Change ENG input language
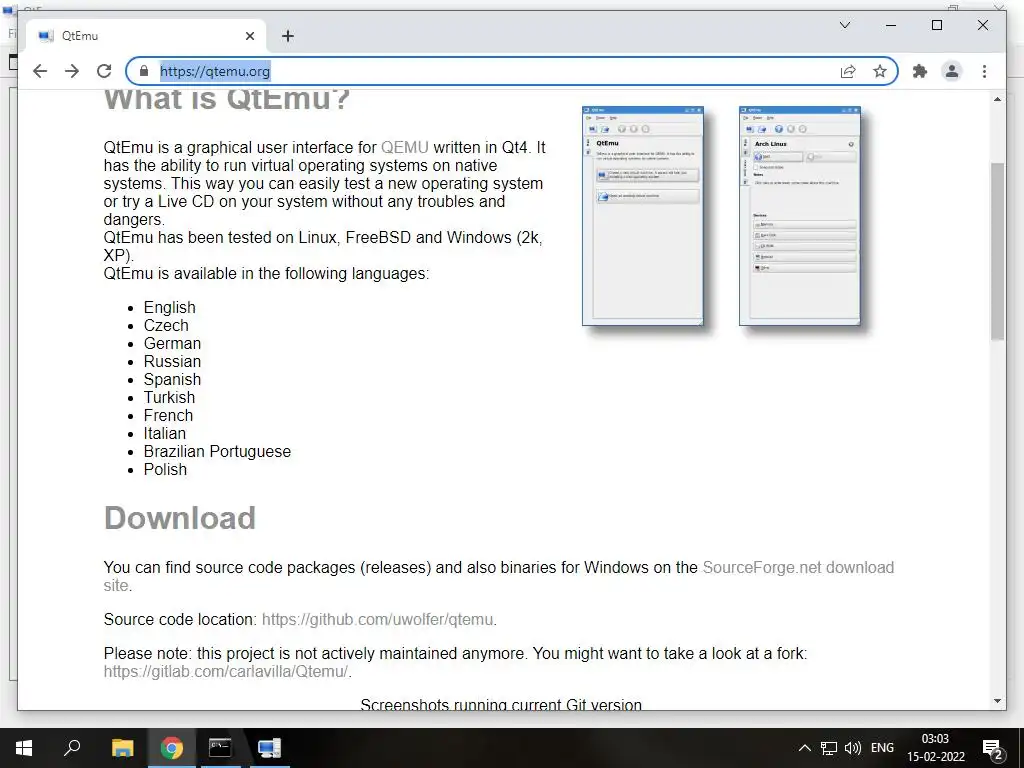This screenshot has width=1024, height=768. click(882, 748)
